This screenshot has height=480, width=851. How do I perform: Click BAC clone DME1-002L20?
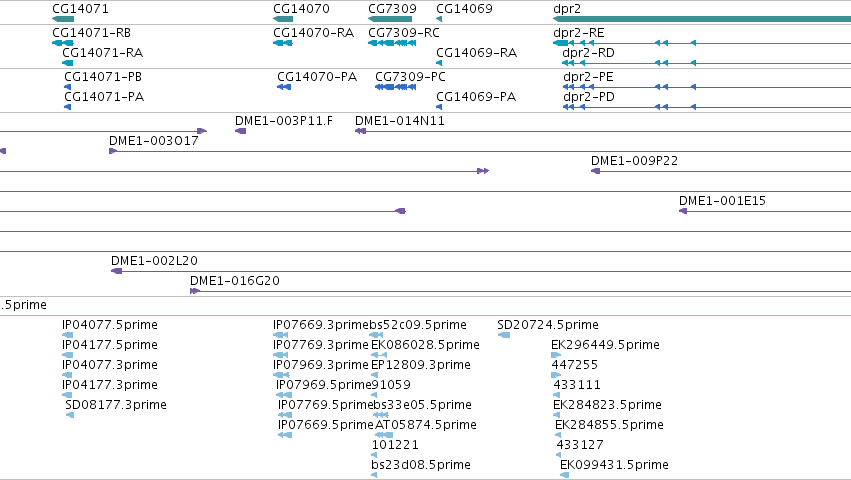(x=154, y=261)
